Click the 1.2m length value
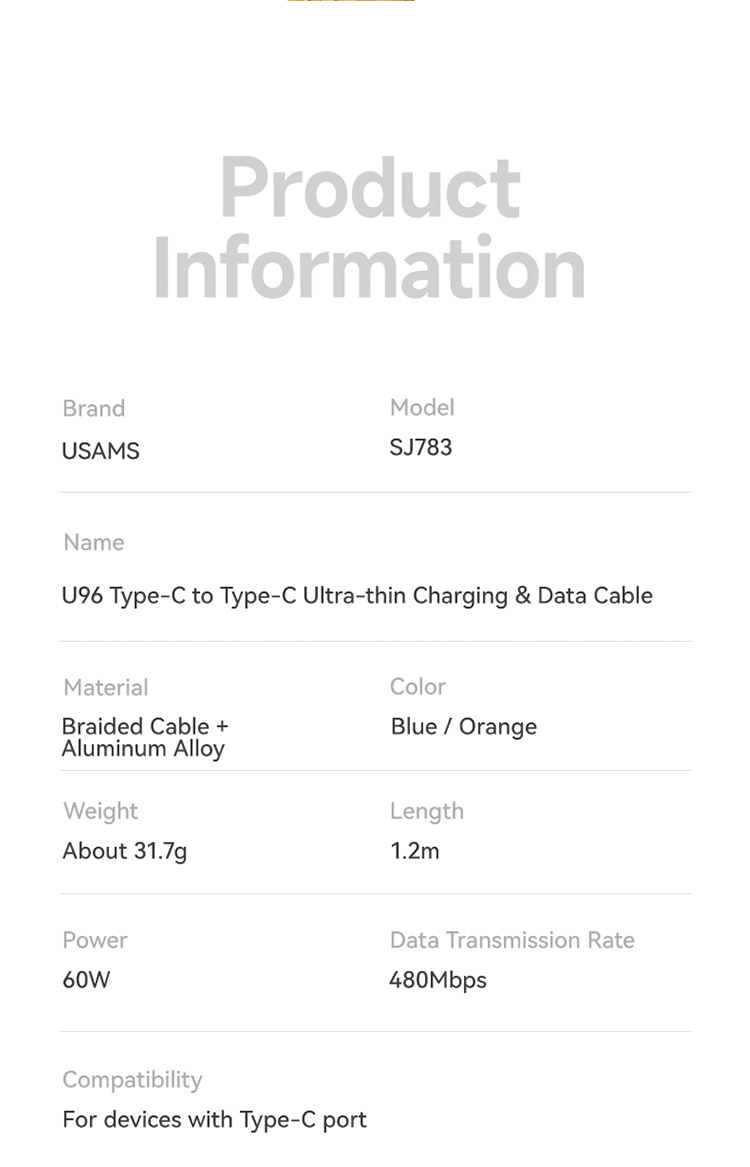 pos(415,851)
